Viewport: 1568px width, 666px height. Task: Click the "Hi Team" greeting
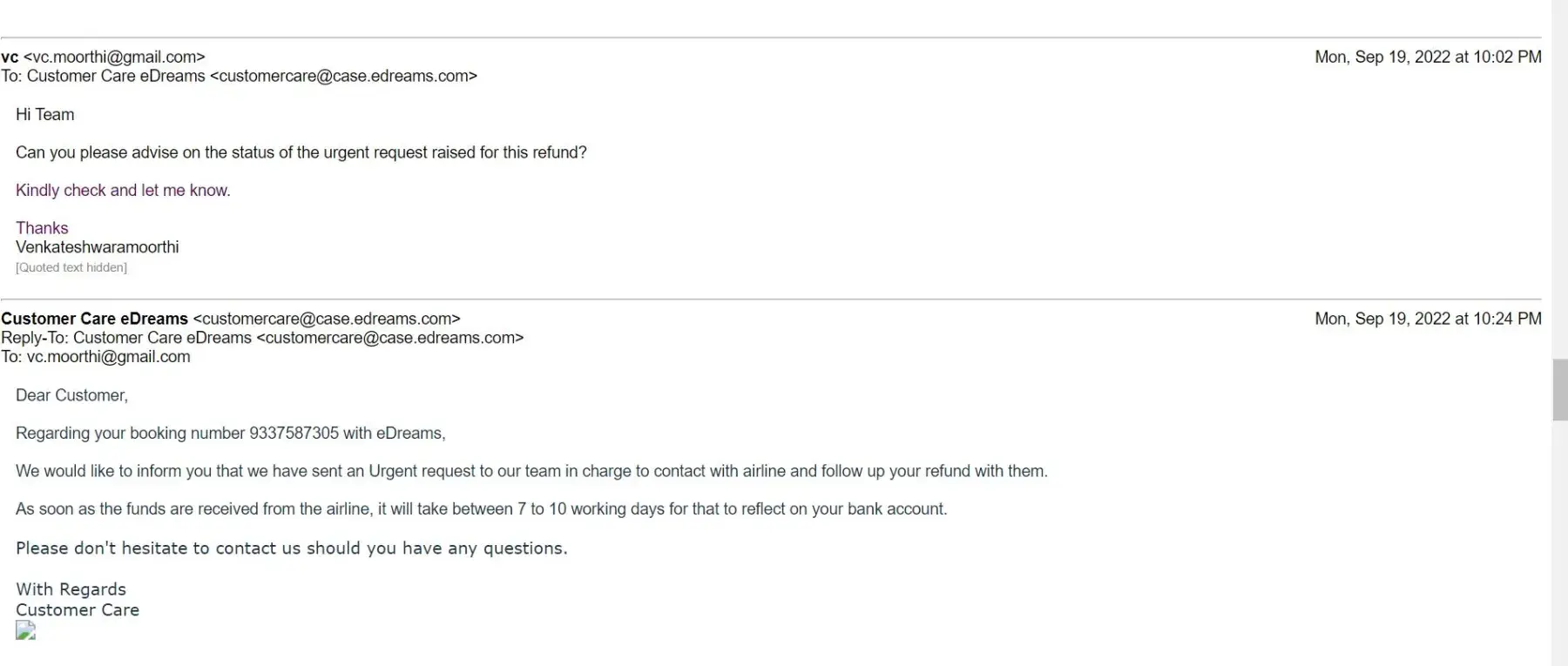point(45,115)
